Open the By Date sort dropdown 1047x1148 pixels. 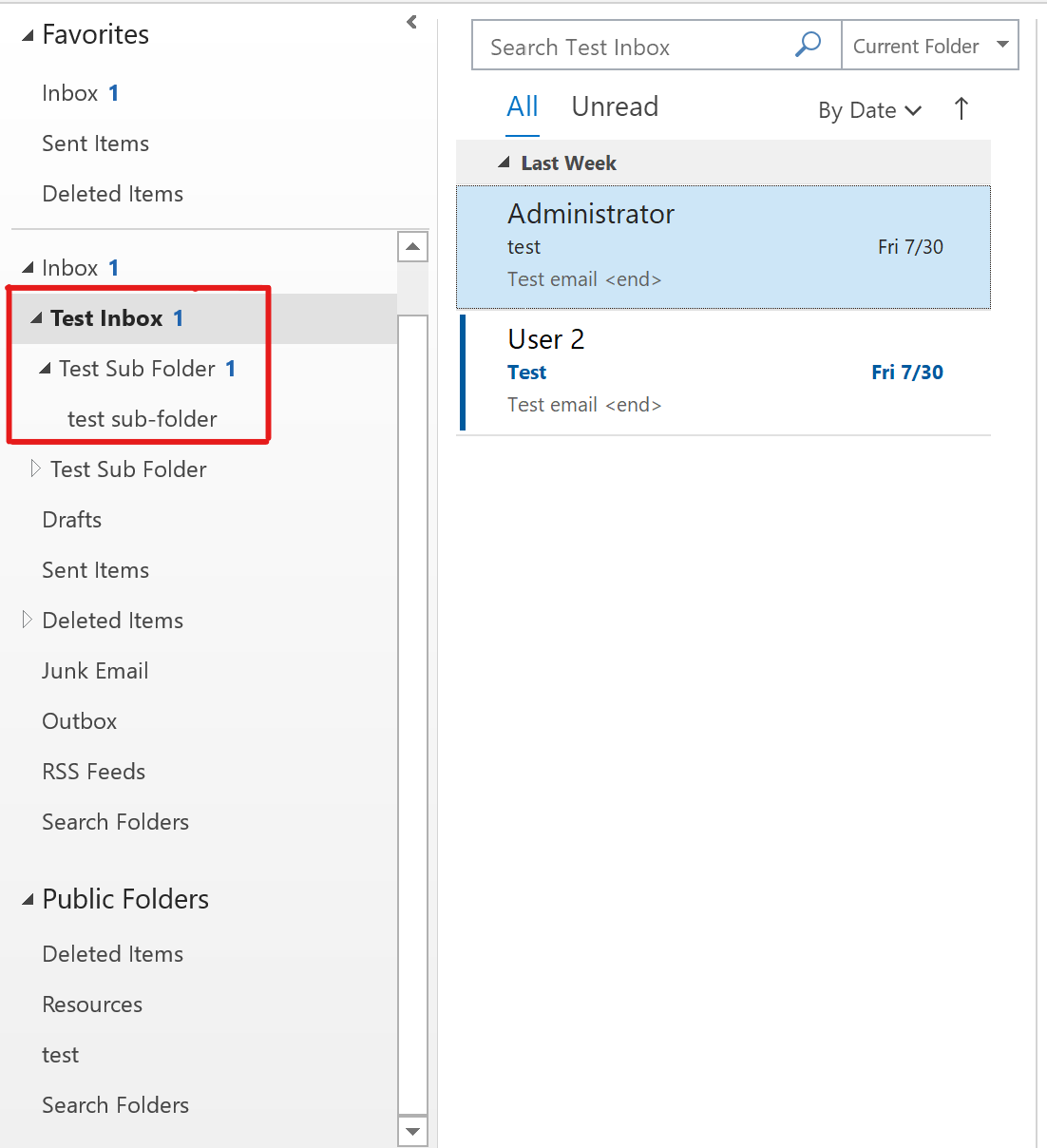pos(869,110)
